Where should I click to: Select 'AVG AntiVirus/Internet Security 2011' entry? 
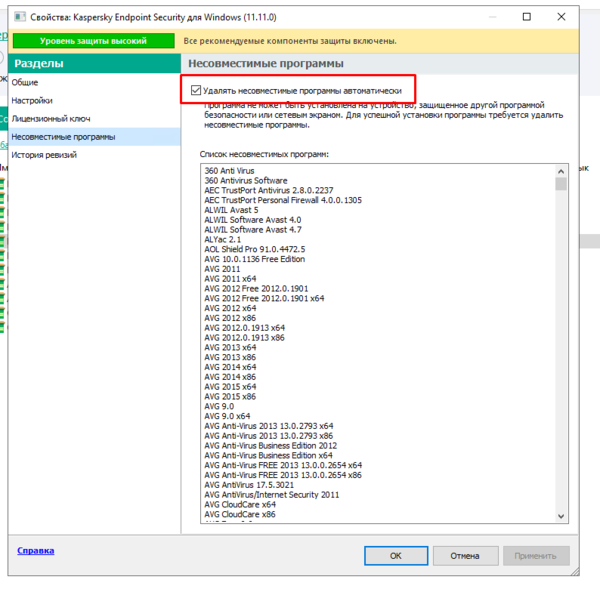(x=272, y=495)
